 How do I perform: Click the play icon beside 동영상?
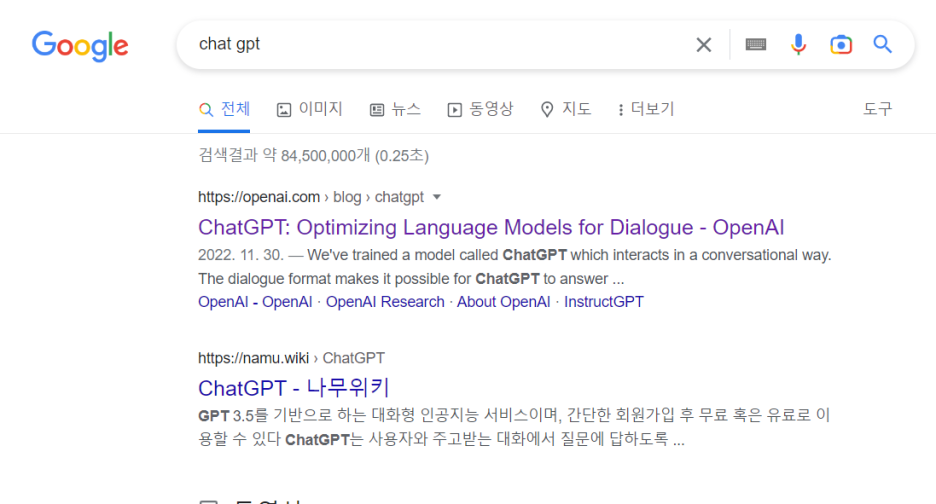[454, 110]
